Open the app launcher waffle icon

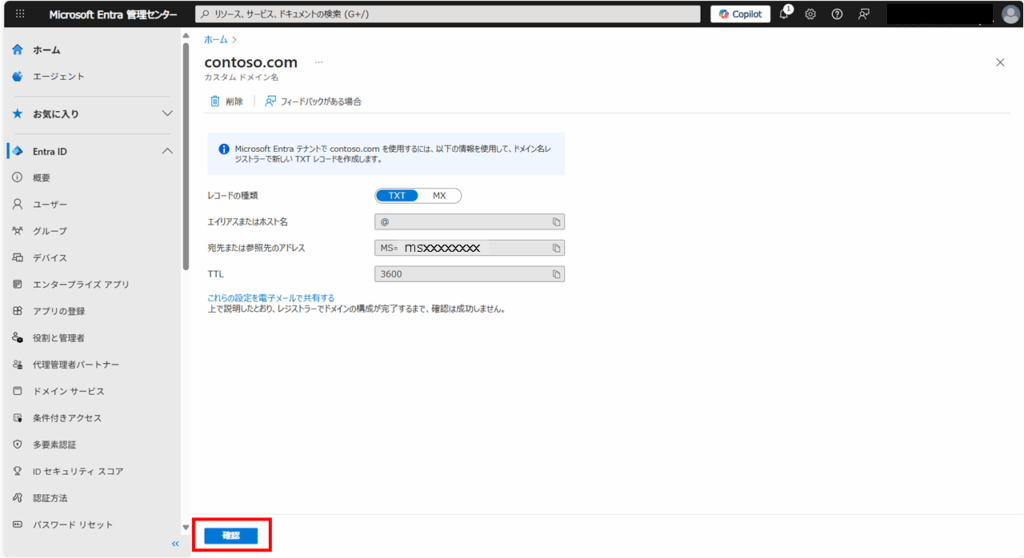20,14
